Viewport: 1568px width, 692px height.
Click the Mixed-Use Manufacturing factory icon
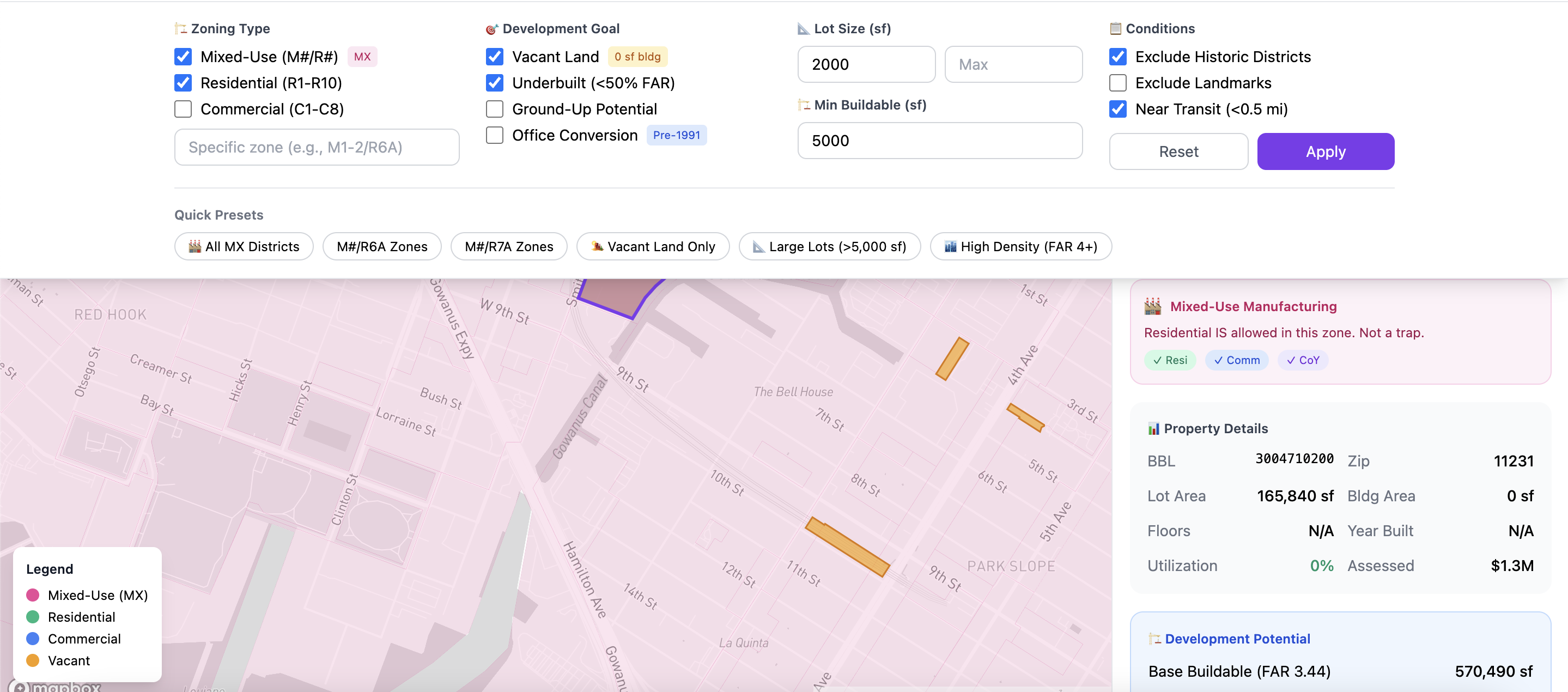pyautogui.click(x=1154, y=306)
